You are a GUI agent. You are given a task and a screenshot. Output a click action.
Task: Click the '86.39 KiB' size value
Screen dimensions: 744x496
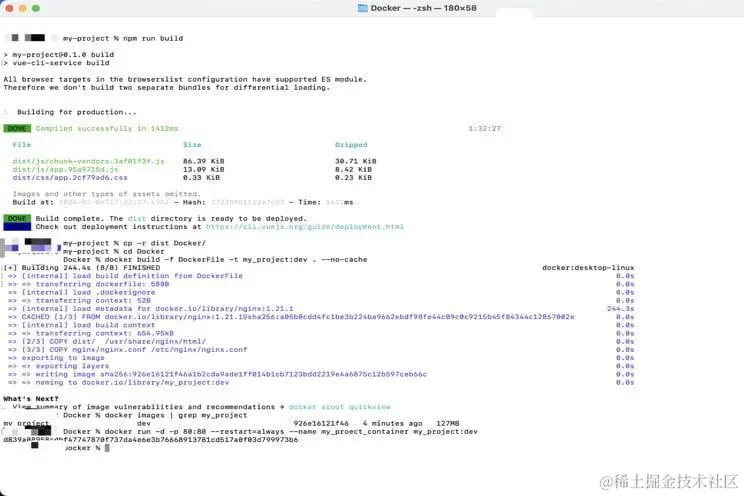204,161
